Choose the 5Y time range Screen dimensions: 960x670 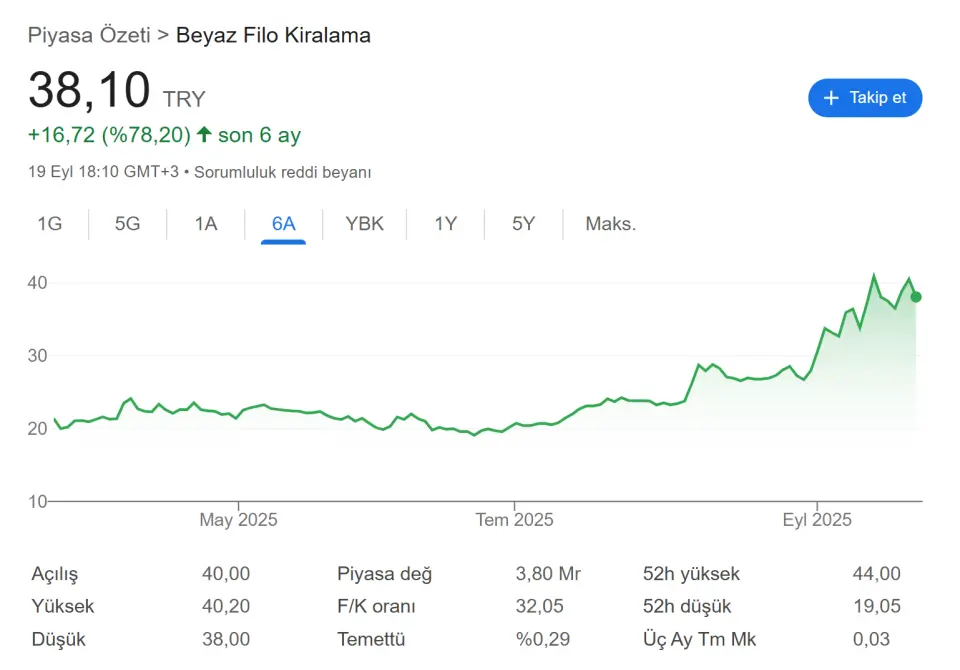click(523, 224)
